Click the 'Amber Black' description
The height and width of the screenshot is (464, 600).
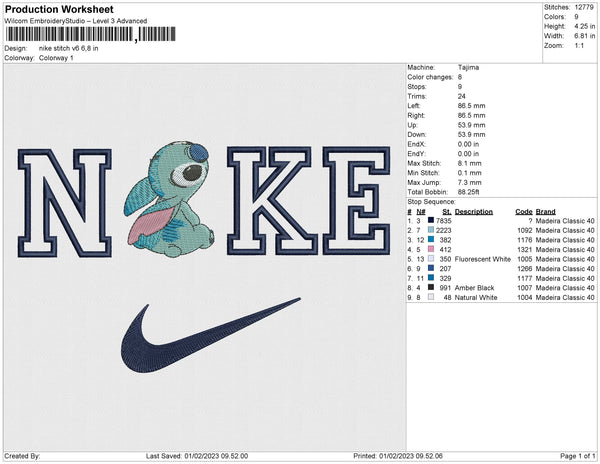click(x=474, y=288)
